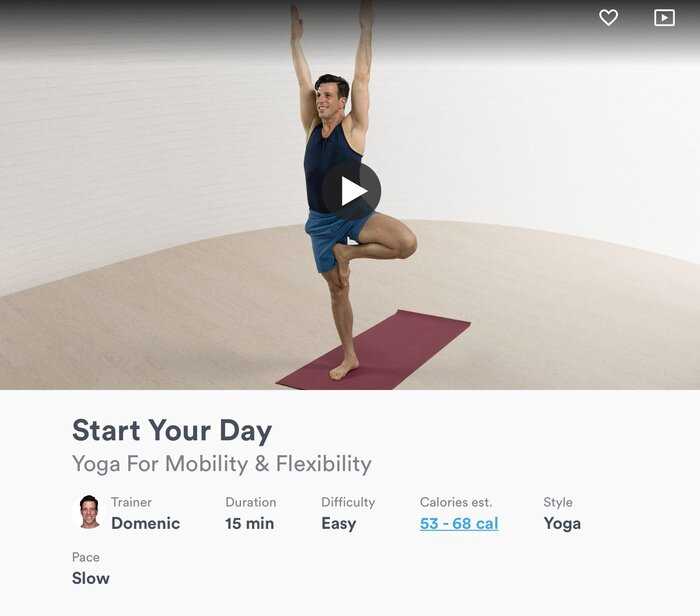Image resolution: width=700 pixels, height=616 pixels.
Task: Click the Pace label
Action: (86, 557)
